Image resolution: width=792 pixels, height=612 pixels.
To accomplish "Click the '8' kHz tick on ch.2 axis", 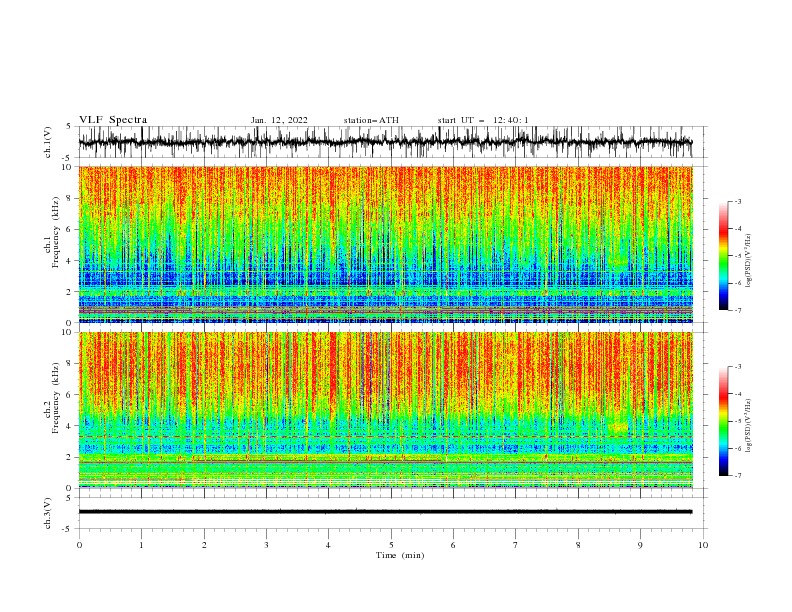I will coord(69,364).
